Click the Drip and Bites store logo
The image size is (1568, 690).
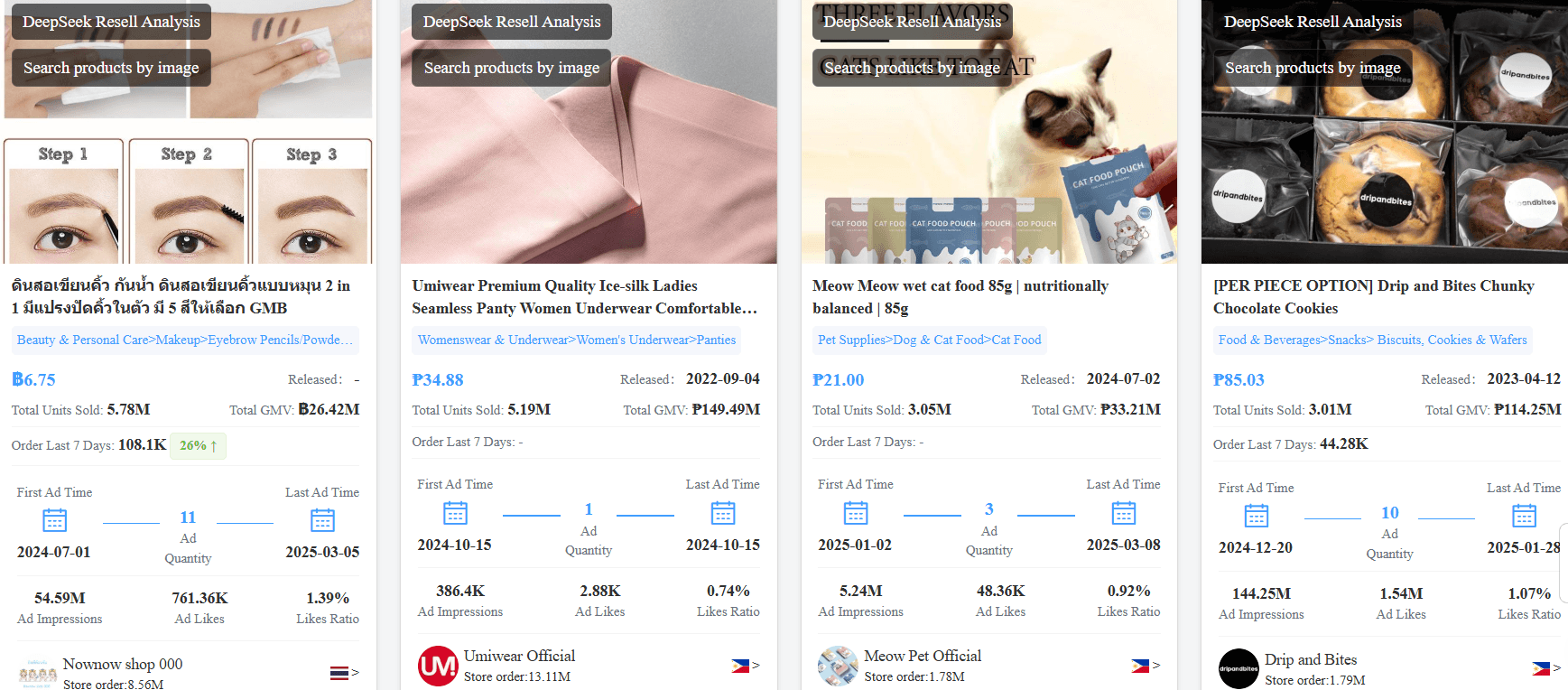tap(1239, 669)
